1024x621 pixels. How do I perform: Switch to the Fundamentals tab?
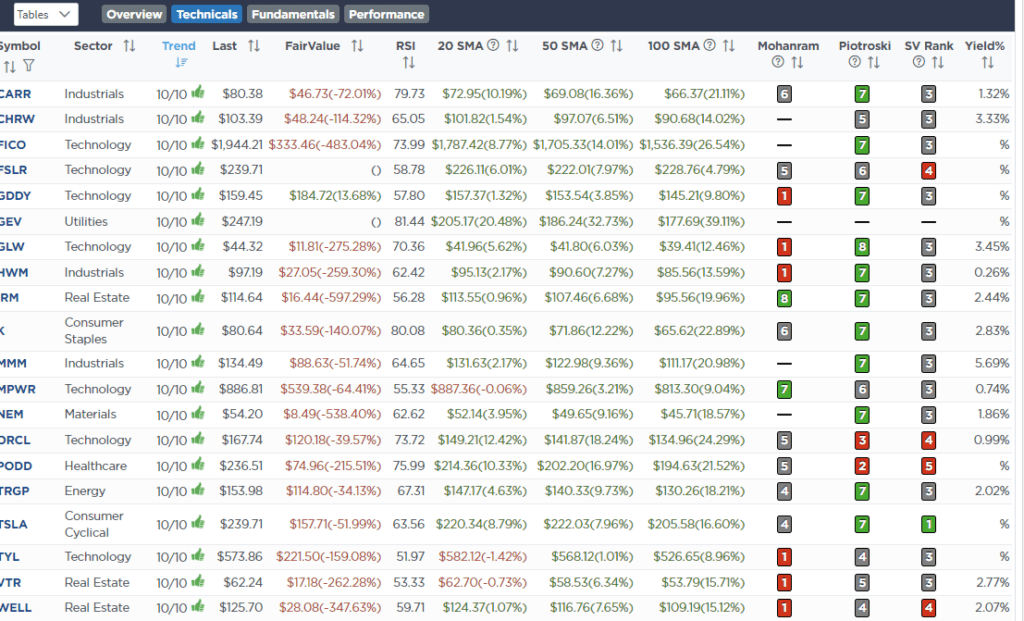(292, 14)
